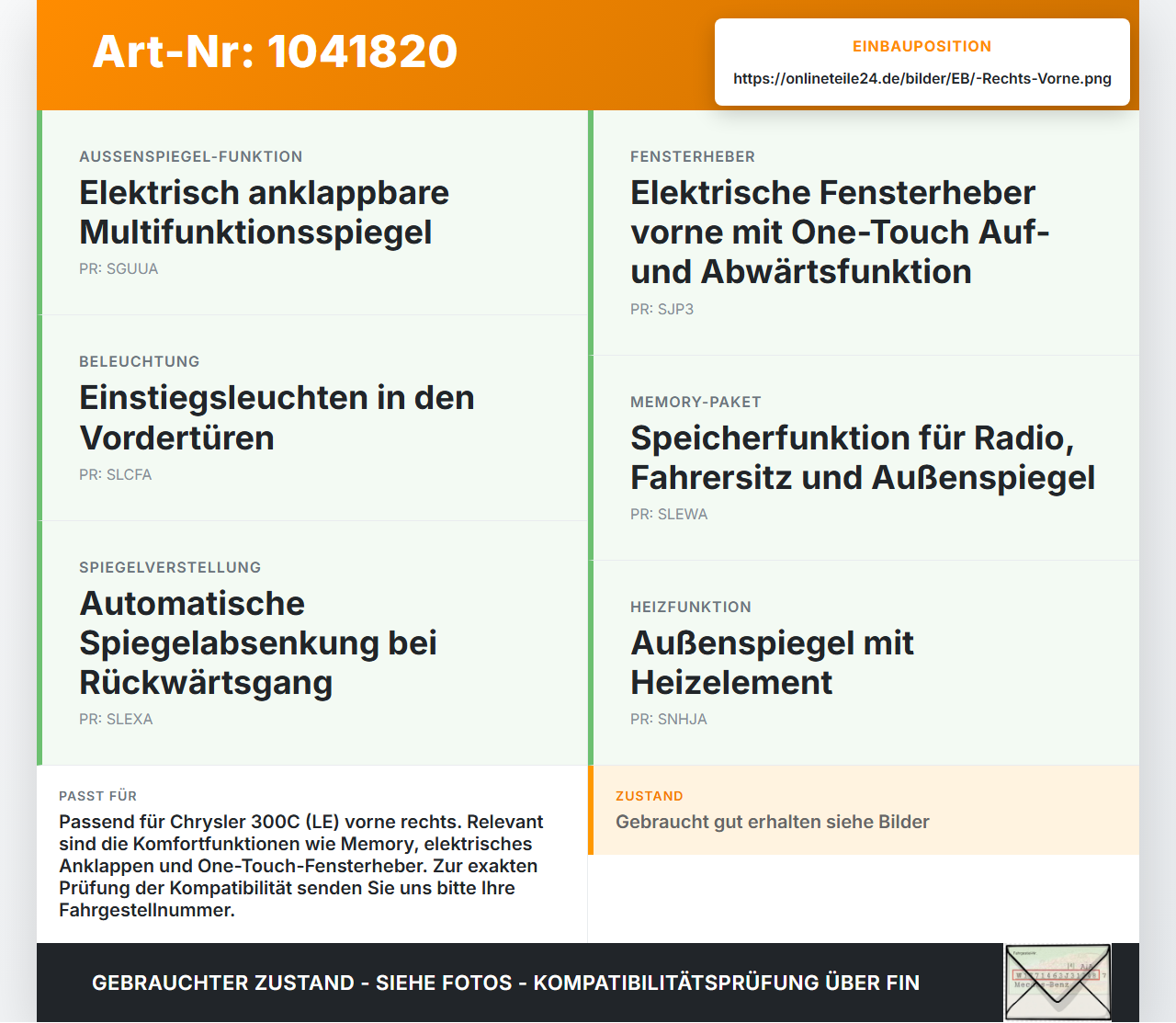1176x1023 pixels.
Task: Click the ZUSTAND label
Action: coord(650,796)
